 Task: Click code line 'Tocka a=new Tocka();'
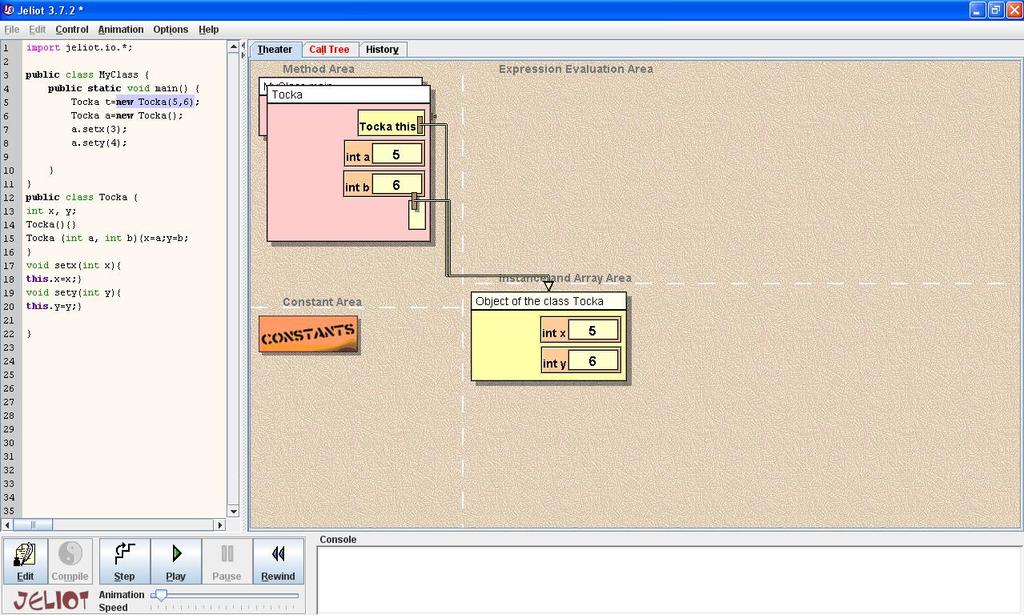(x=127, y=116)
